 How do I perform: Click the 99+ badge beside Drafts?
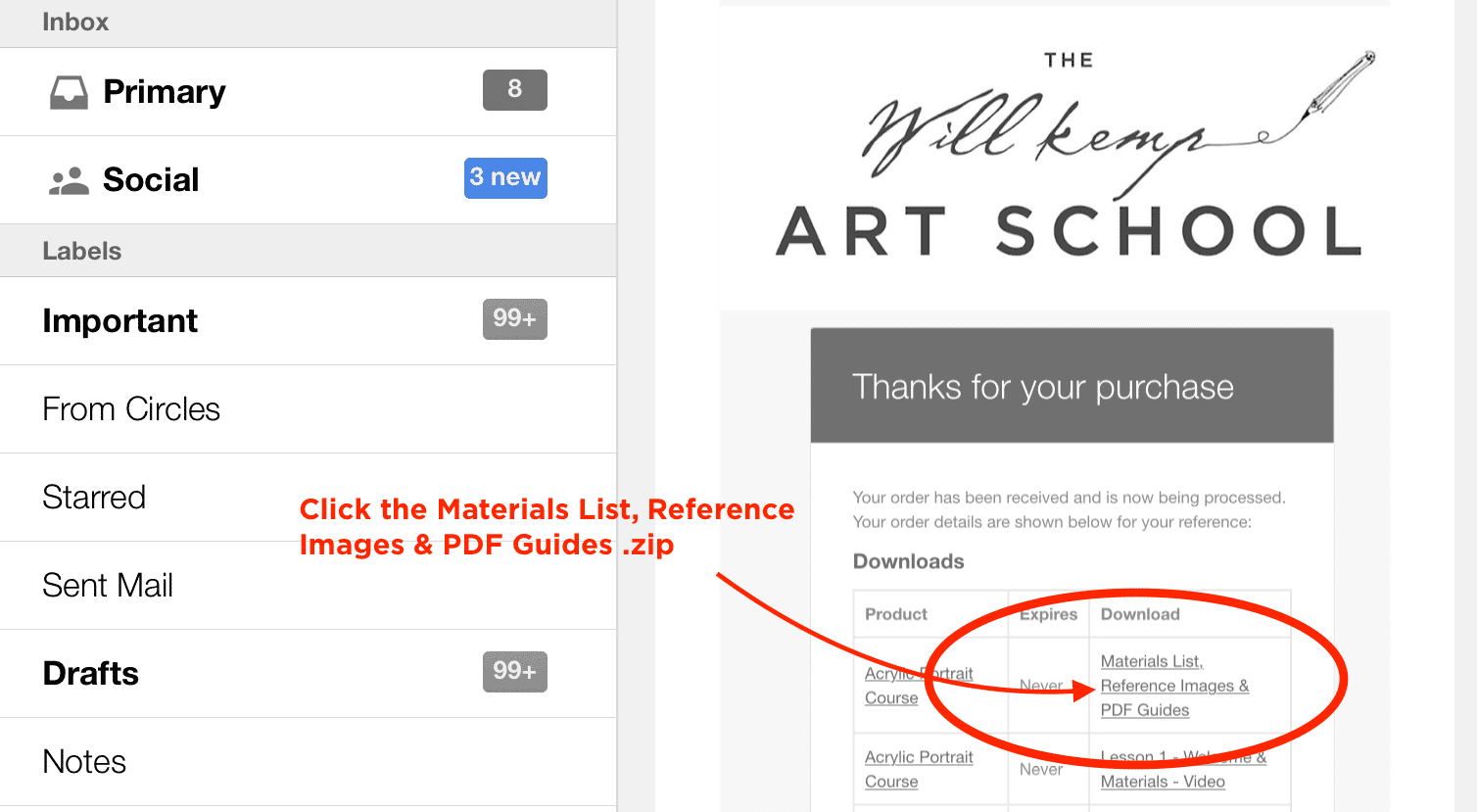pos(514,671)
